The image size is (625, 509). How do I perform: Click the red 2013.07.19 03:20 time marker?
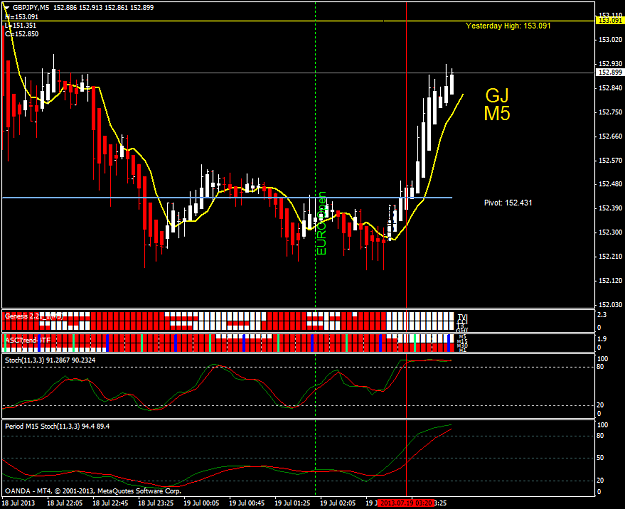[406, 503]
